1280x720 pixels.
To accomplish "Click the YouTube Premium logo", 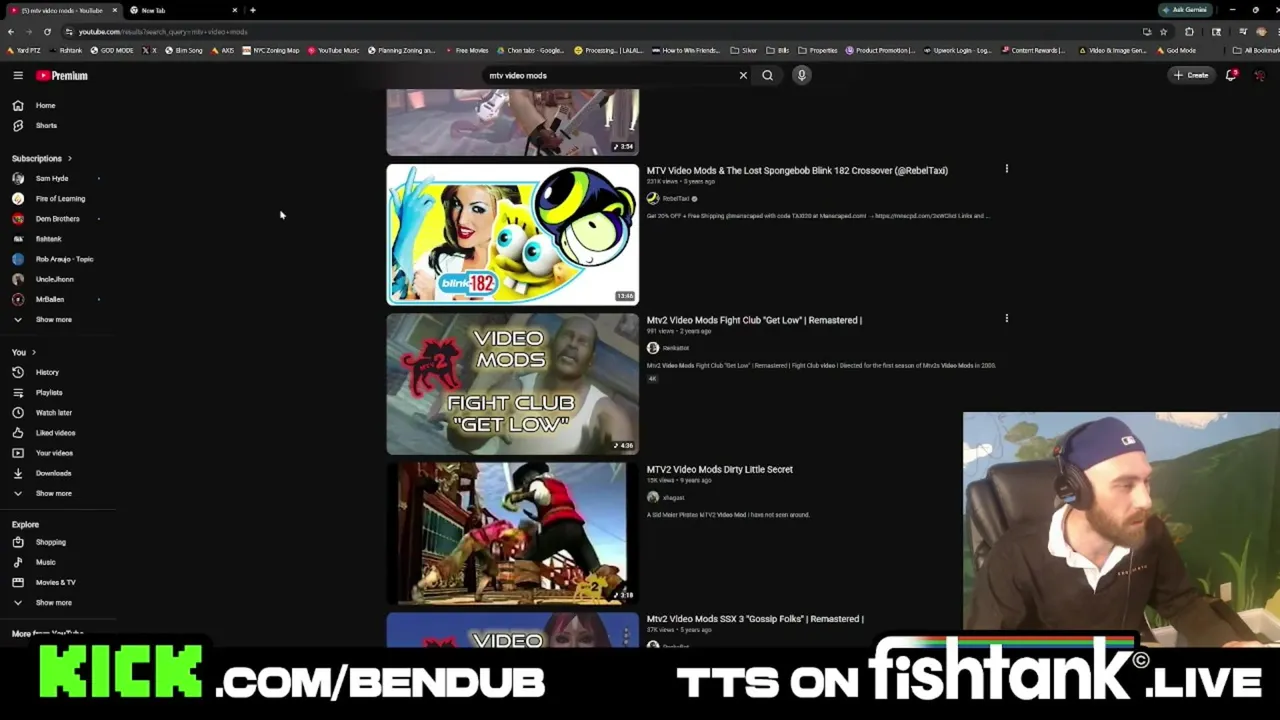I will 63,75.
